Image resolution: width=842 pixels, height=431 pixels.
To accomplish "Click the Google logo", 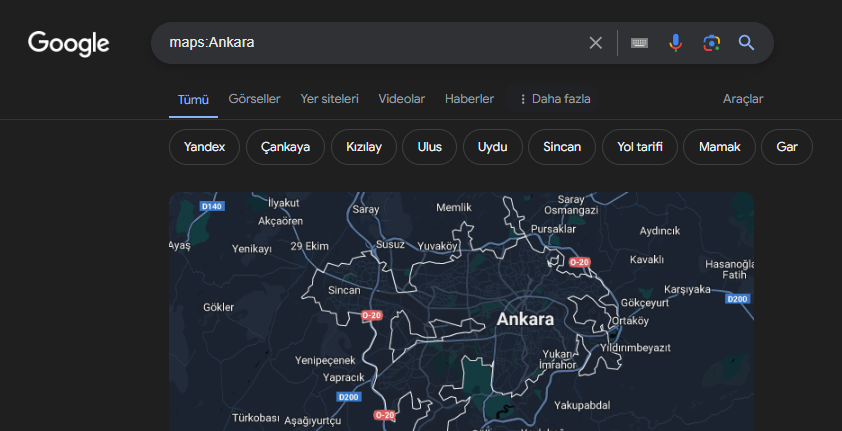I will [68, 43].
